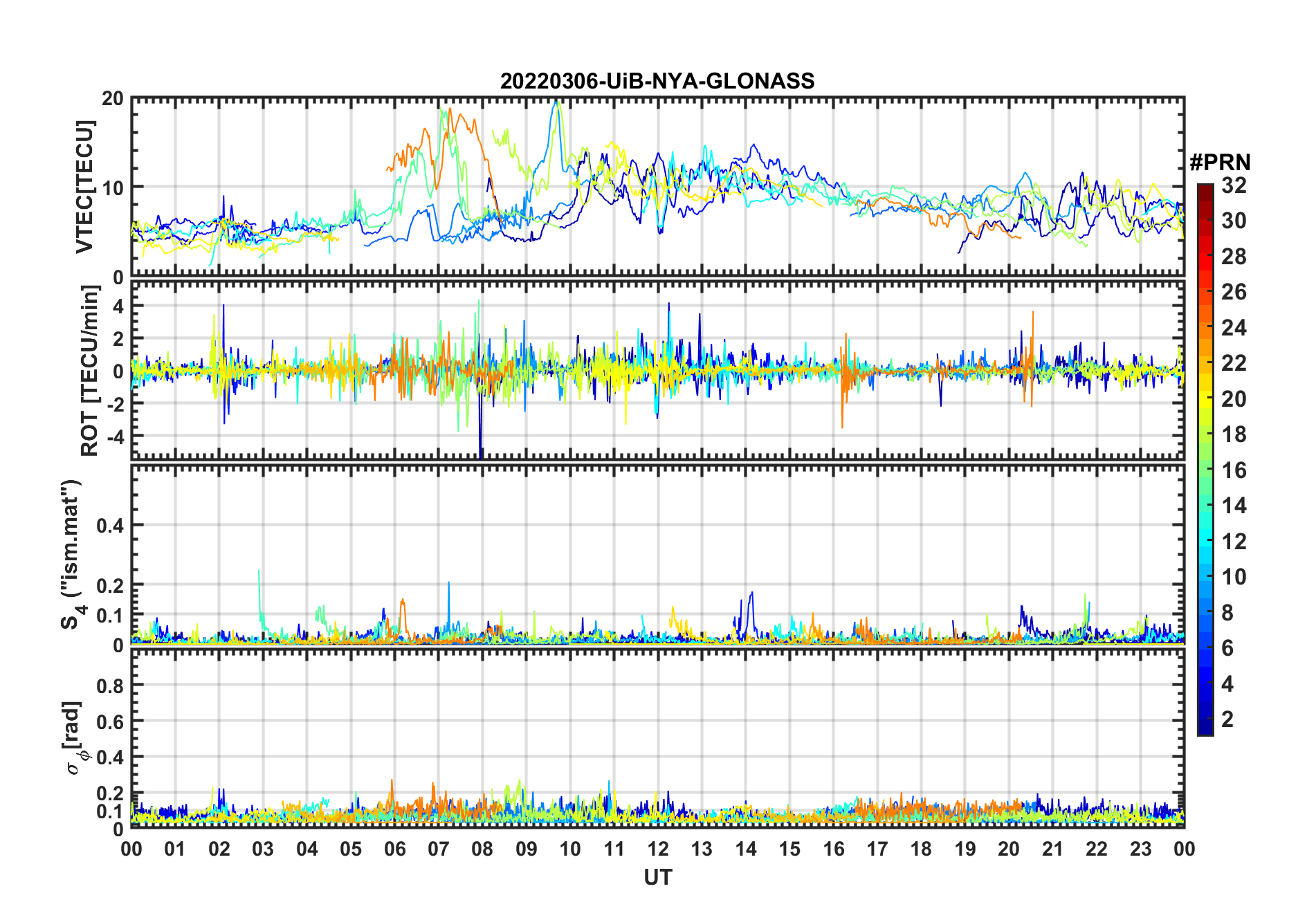The image size is (1316, 920).
Task: Select the cyan colorbar band beside 12
Action: click(x=1205, y=541)
